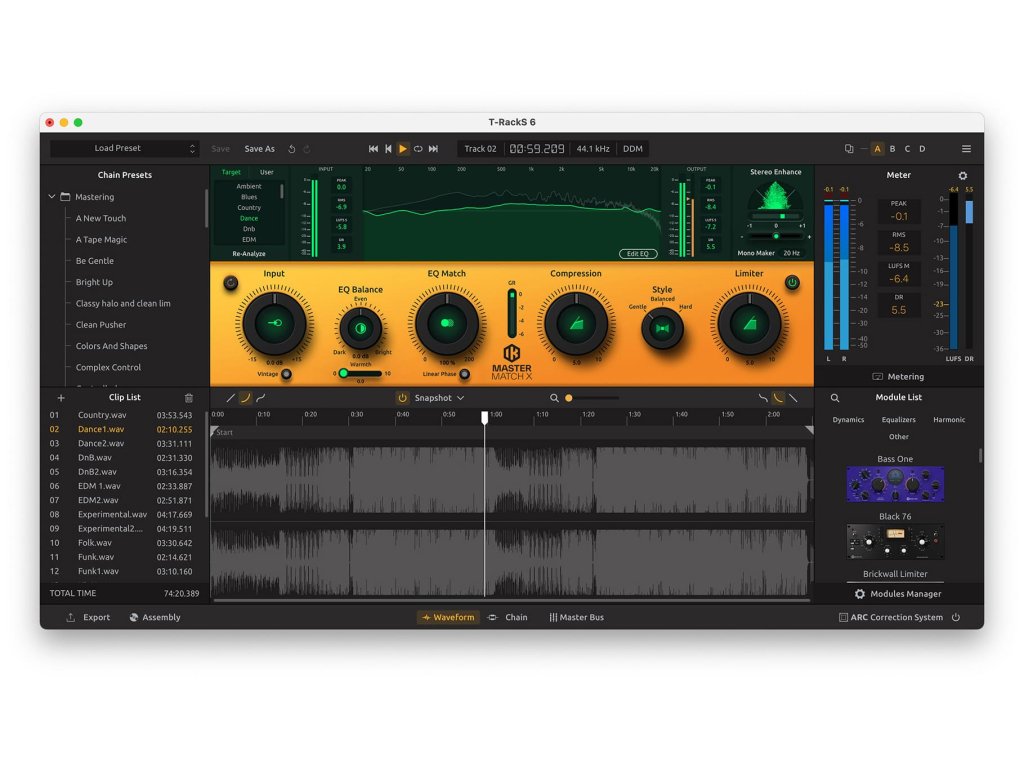Click the orange Play button
Image resolution: width=1024 pixels, height=768 pixels.
[403, 149]
